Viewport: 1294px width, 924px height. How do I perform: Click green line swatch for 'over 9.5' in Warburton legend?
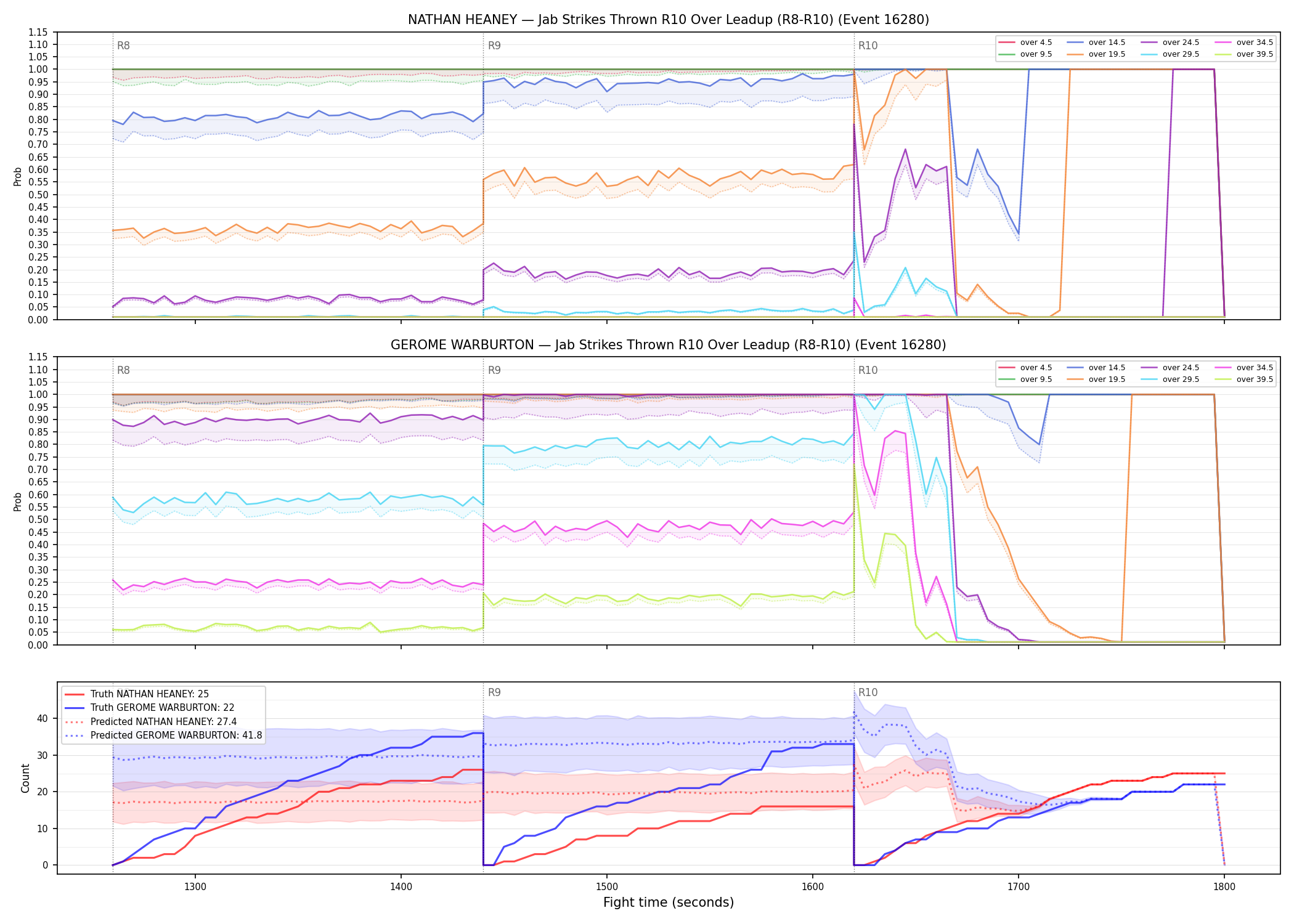pyautogui.click(x=1007, y=379)
